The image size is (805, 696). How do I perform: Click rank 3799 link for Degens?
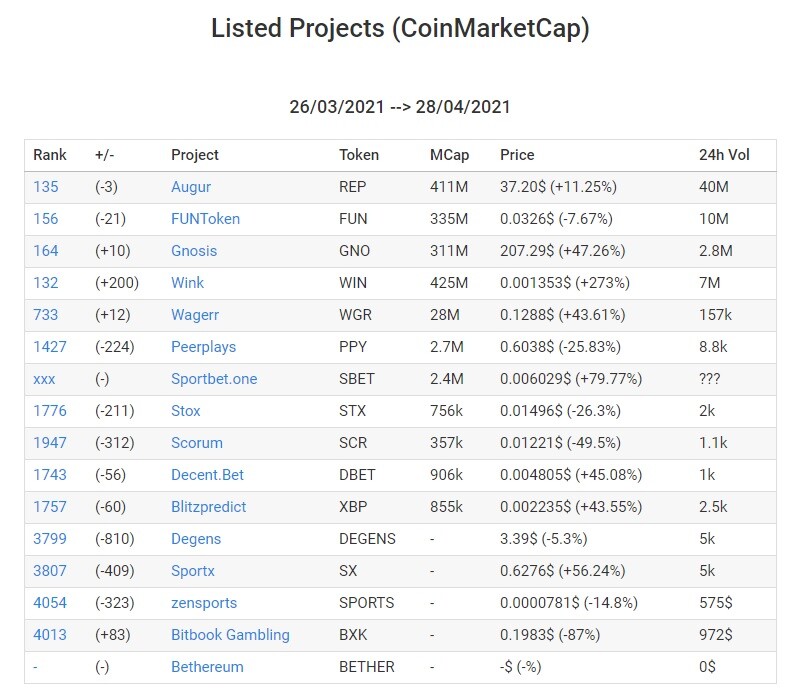(50, 539)
